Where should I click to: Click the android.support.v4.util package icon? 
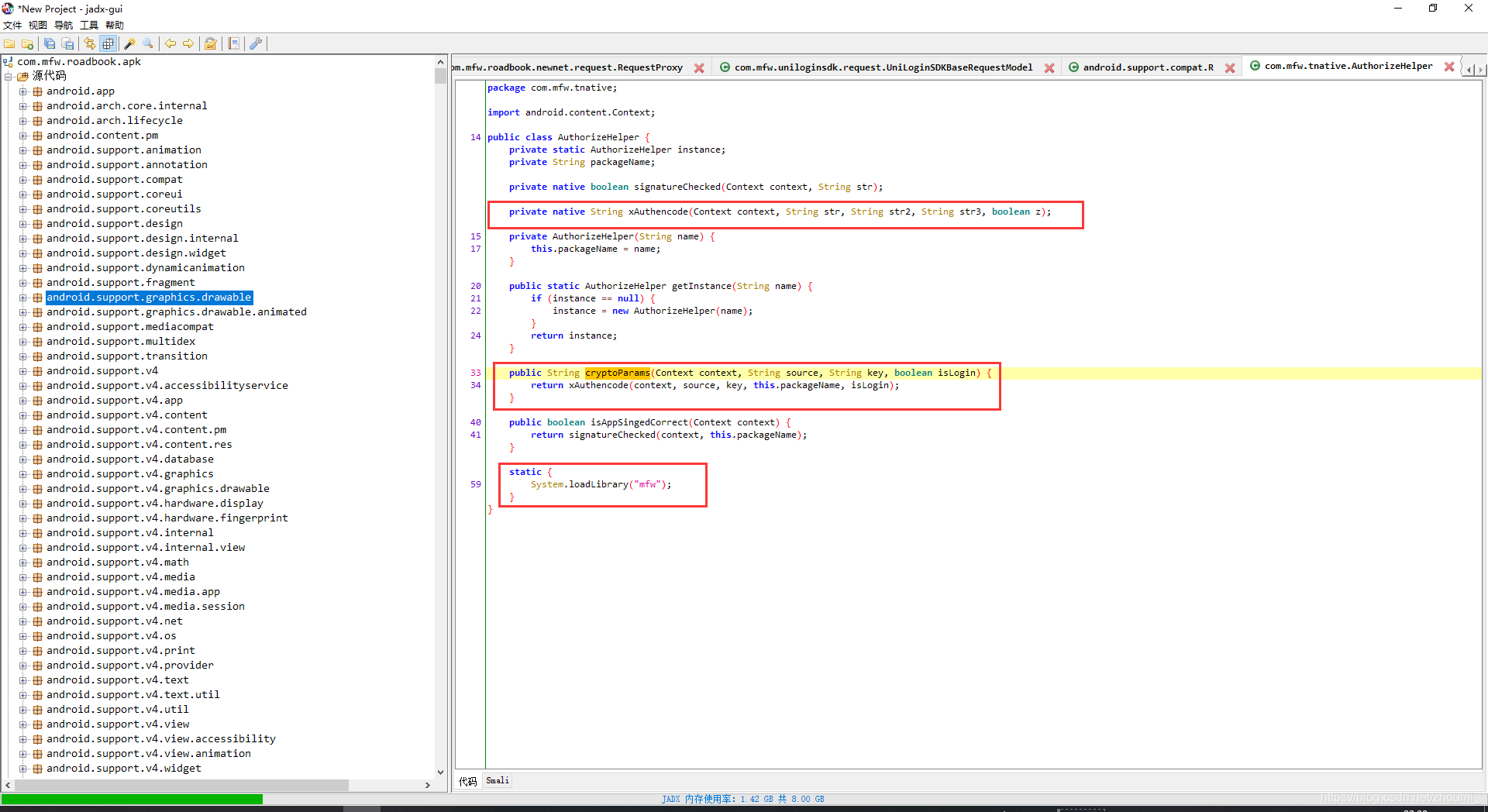[37, 710]
